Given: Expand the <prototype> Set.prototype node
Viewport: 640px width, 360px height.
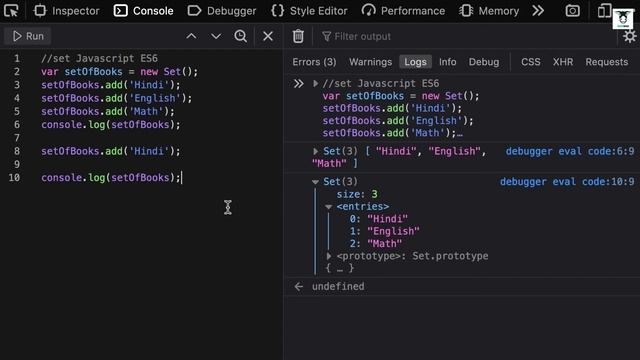Looking at the screenshot, I should coord(329,256).
